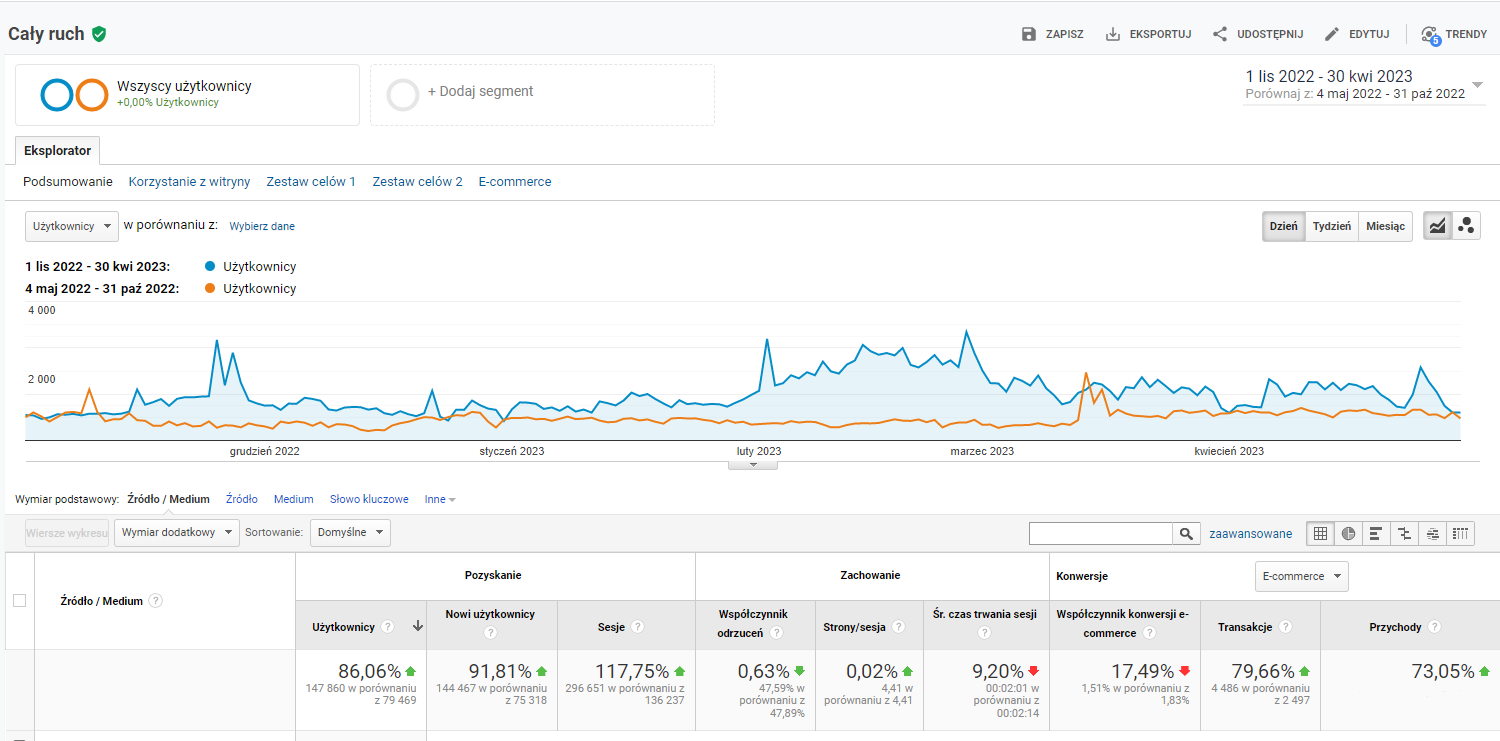Tick the Źródło / Medium header checkbox

(19, 600)
